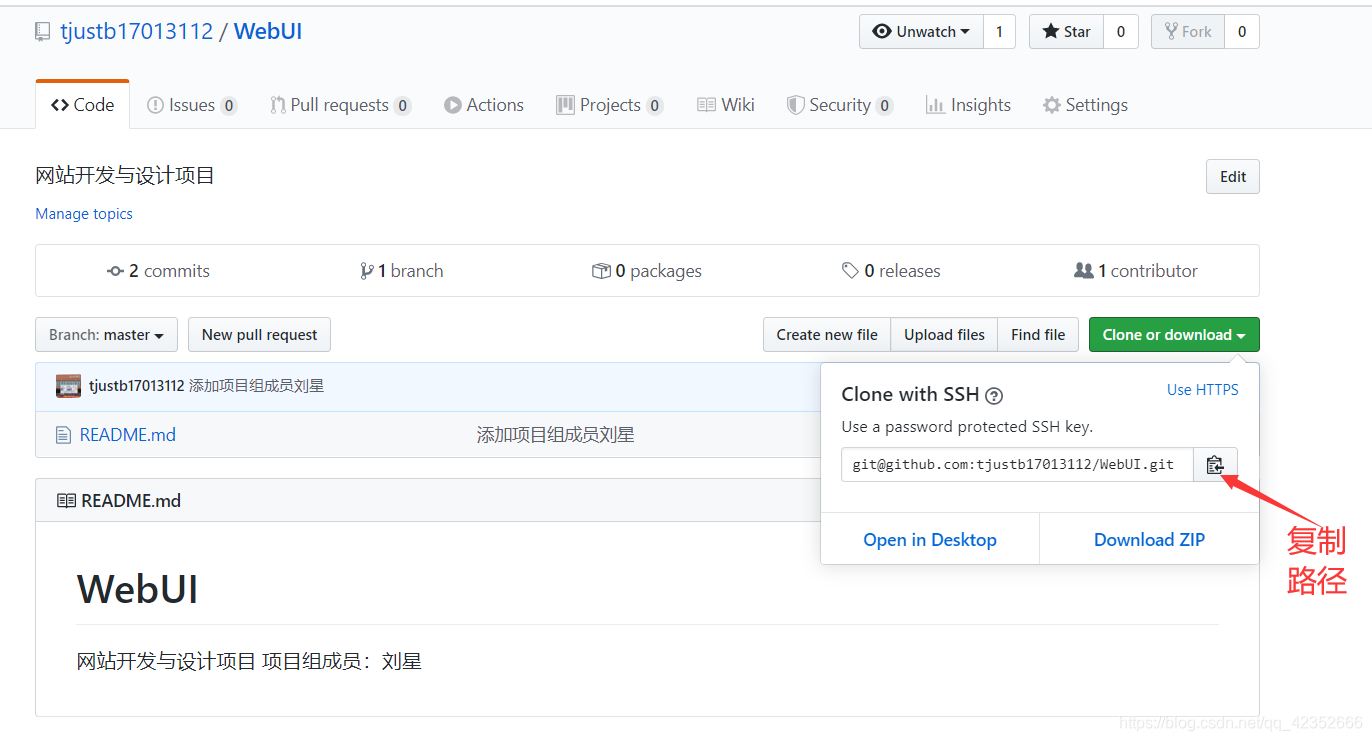Viewport: 1372px width, 741px height.
Task: Click the help icon beside Clone with SSH
Action: (x=994, y=395)
